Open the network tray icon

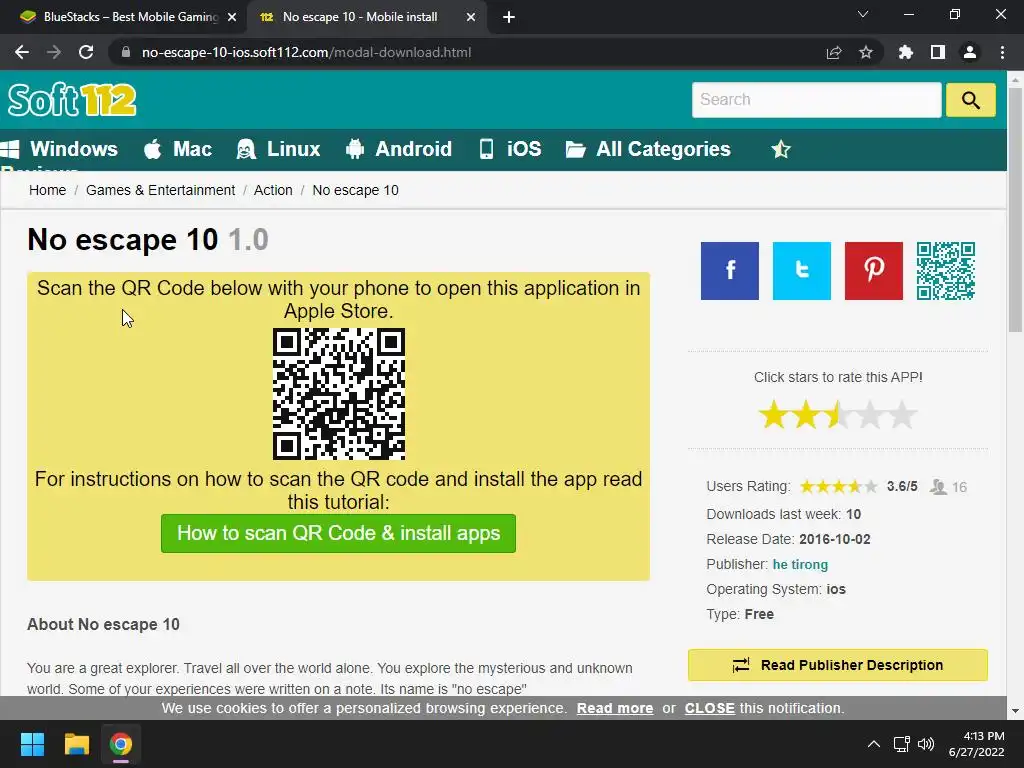point(902,744)
